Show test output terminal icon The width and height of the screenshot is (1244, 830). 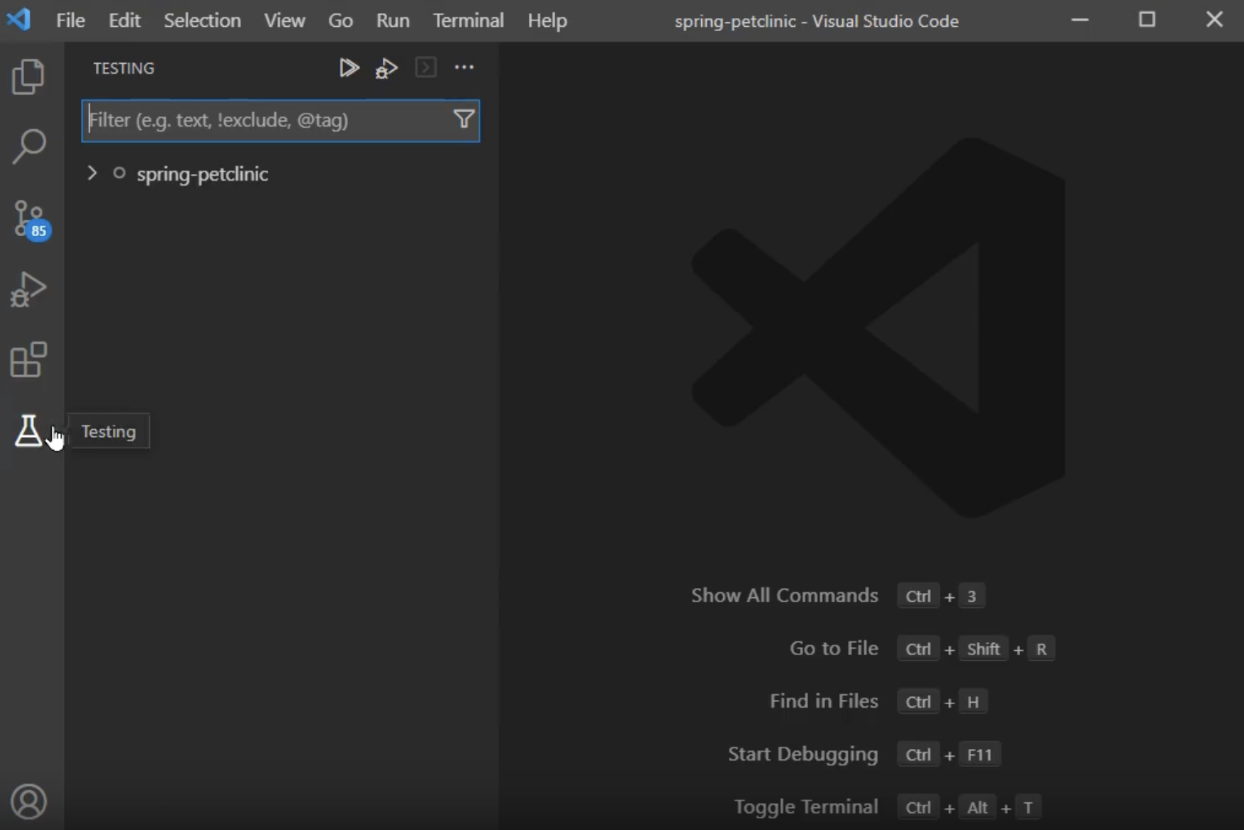pos(426,68)
